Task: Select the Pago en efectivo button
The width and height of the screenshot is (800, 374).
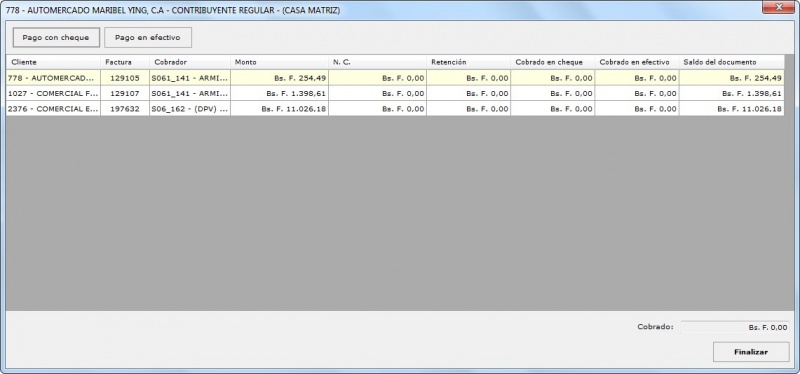Action: click(148, 37)
